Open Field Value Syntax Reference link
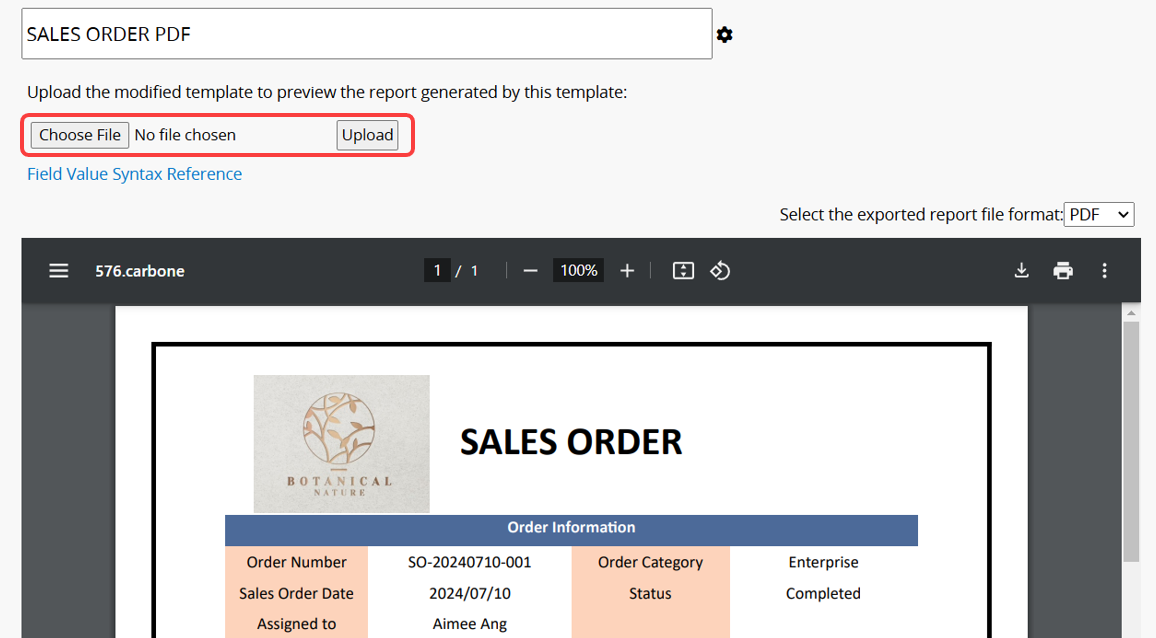 pyautogui.click(x=134, y=174)
